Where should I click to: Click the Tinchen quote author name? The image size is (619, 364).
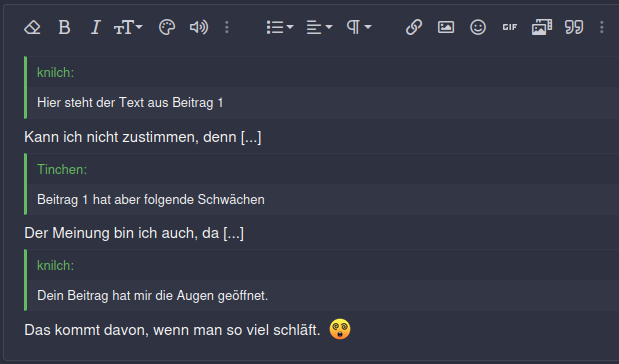[x=62, y=169]
